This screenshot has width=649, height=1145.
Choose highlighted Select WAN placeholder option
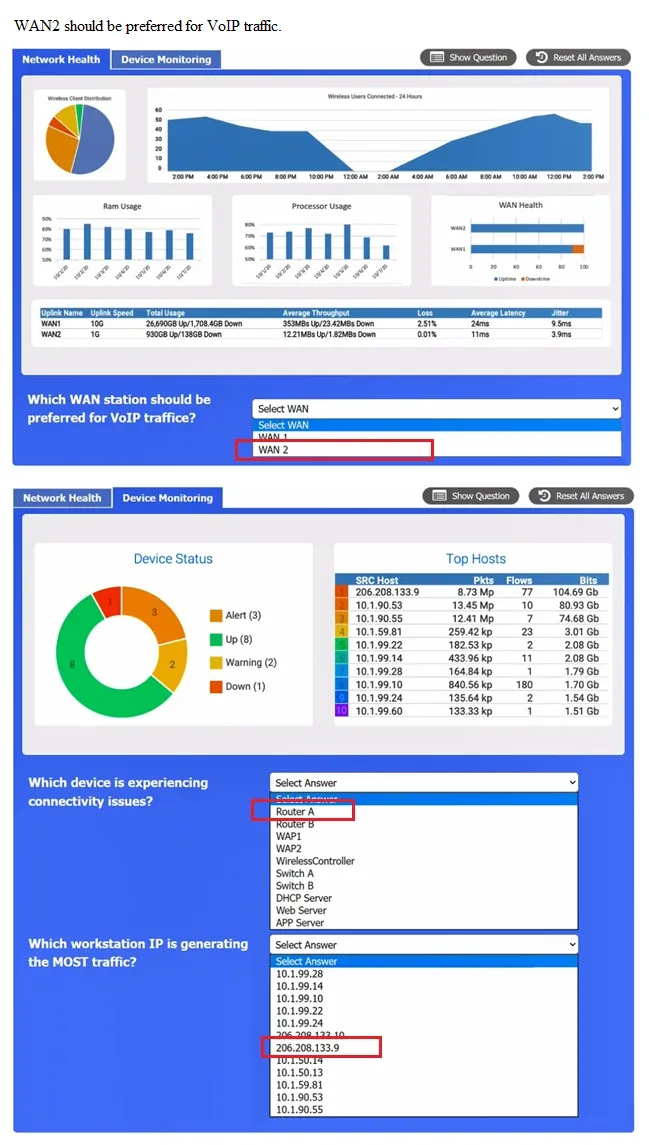(437, 425)
